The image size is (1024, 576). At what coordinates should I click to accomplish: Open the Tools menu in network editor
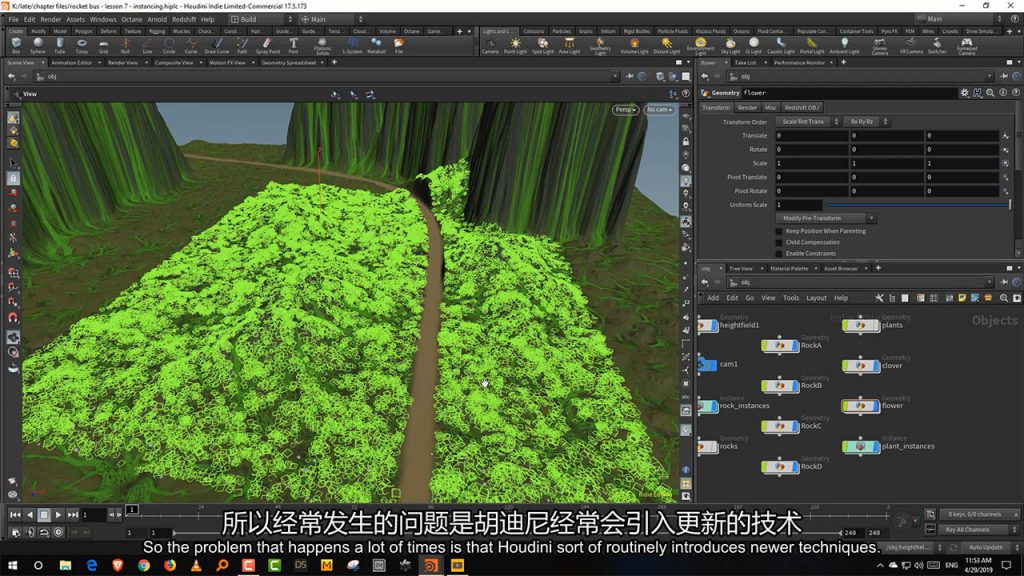coord(791,298)
